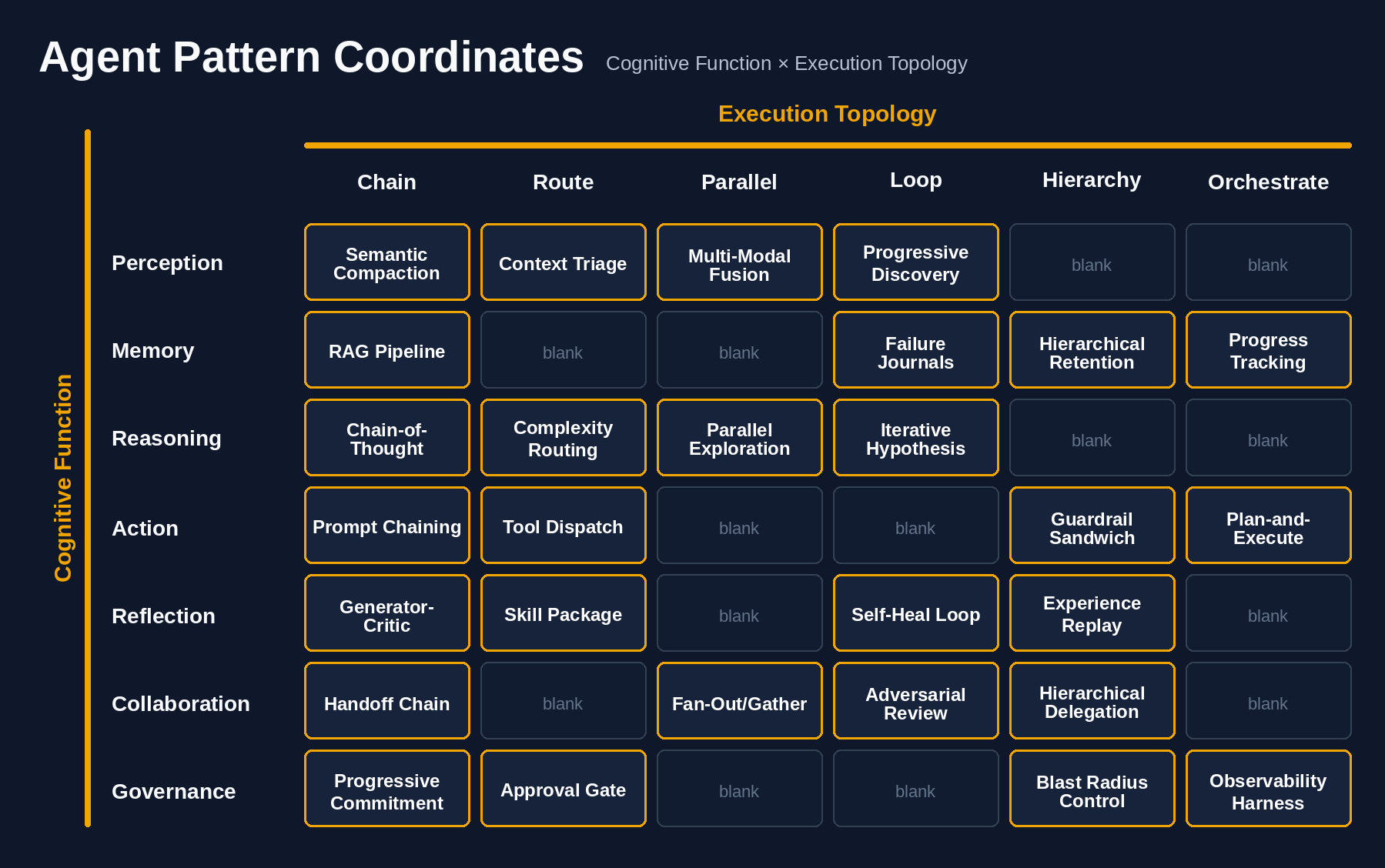Select the Route column header
Screen dimensions: 1385x868
(563, 182)
